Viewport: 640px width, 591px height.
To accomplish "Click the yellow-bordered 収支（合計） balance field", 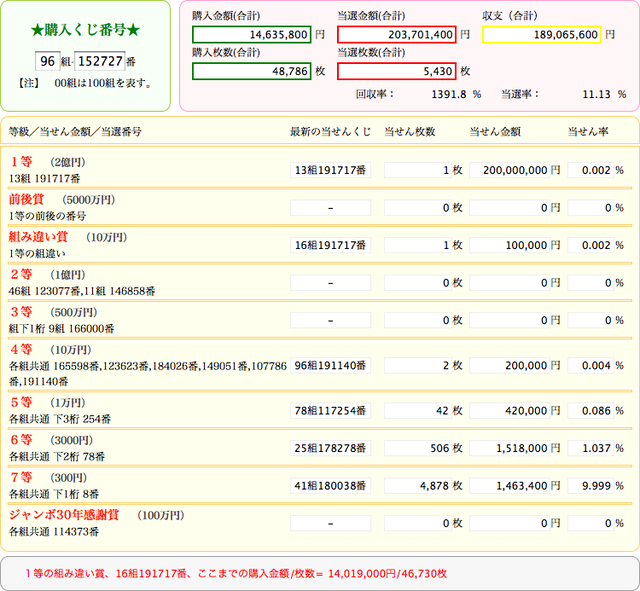I will point(541,34).
